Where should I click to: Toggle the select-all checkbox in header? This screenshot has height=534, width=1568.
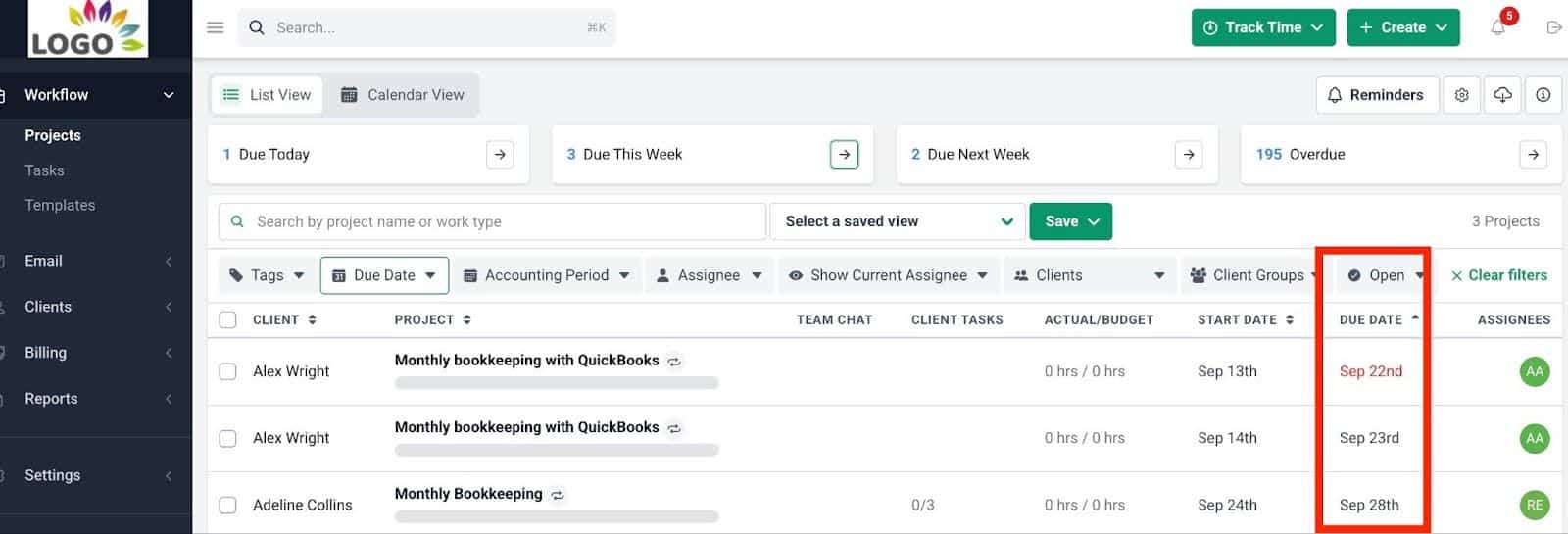(x=228, y=319)
